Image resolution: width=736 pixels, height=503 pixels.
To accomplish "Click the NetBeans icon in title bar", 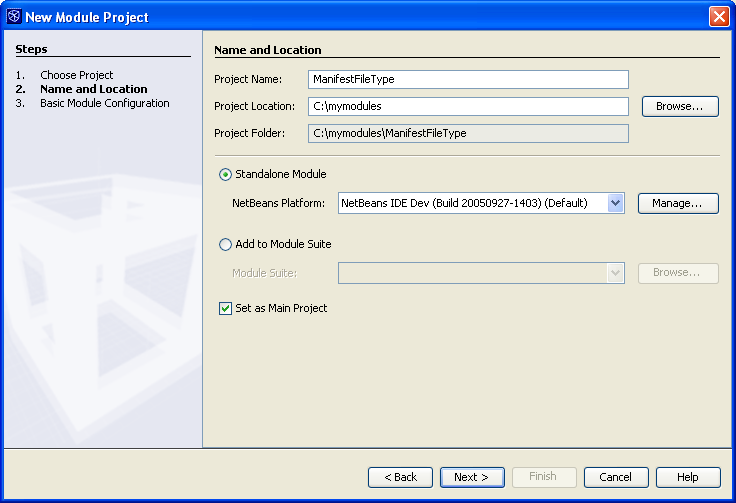I will (x=14, y=16).
